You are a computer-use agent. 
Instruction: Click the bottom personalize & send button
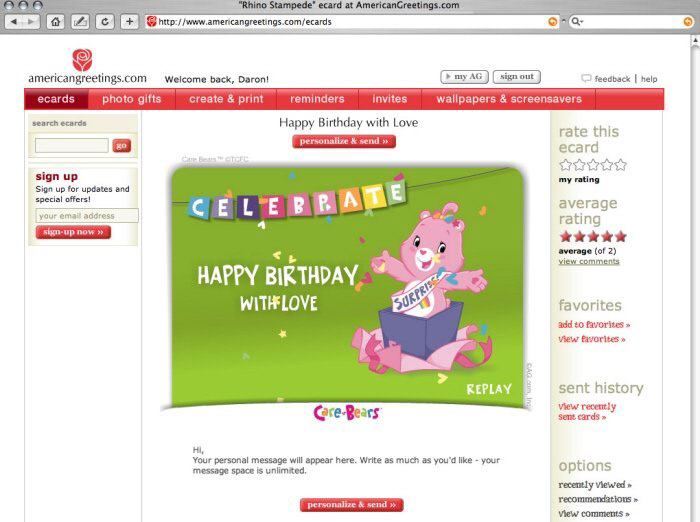[351, 505]
